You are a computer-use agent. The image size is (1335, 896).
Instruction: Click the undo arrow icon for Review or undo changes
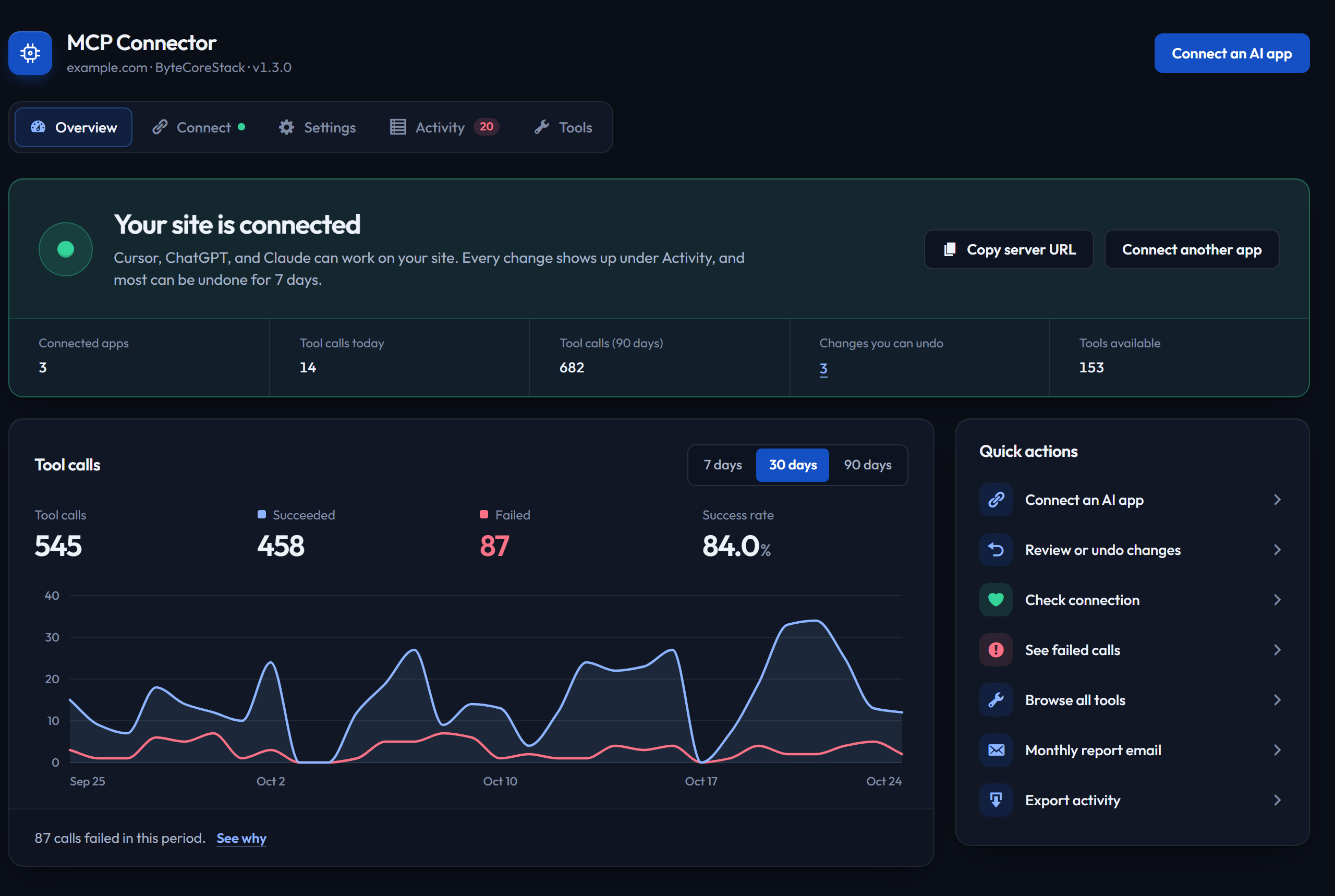tap(996, 550)
